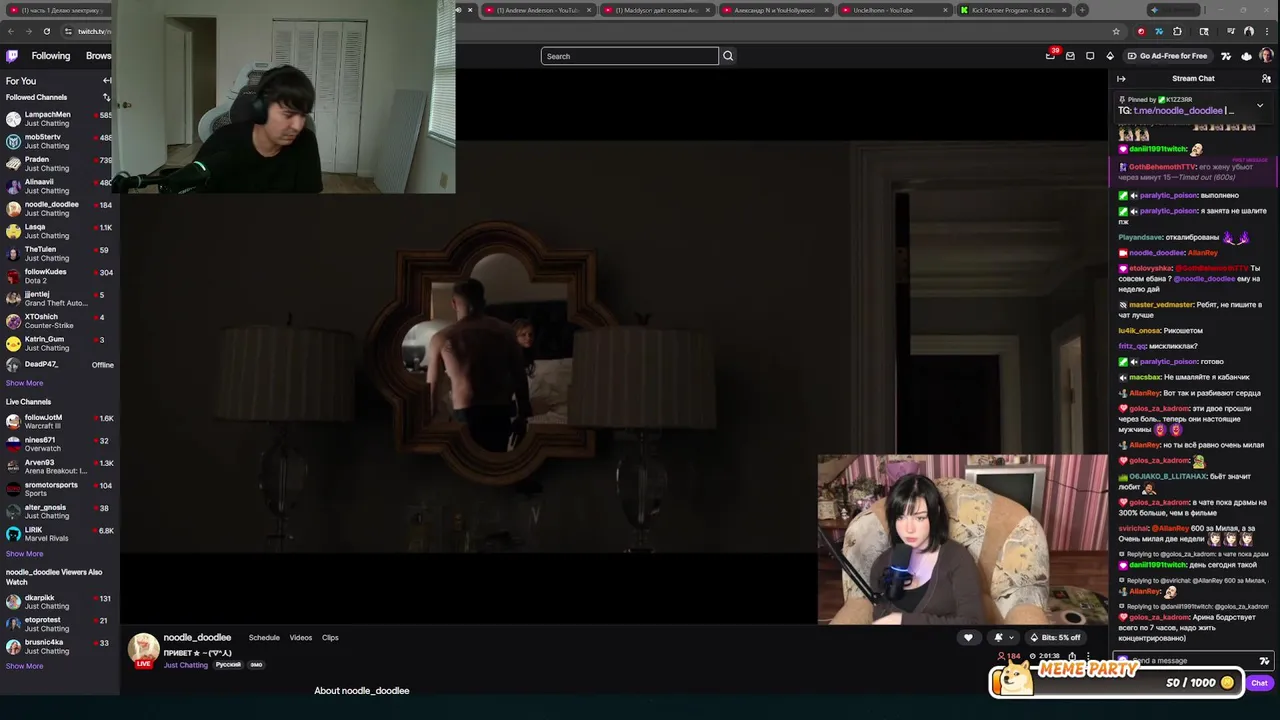Show More followed channels
This screenshot has width=1280, height=720.
(24, 383)
